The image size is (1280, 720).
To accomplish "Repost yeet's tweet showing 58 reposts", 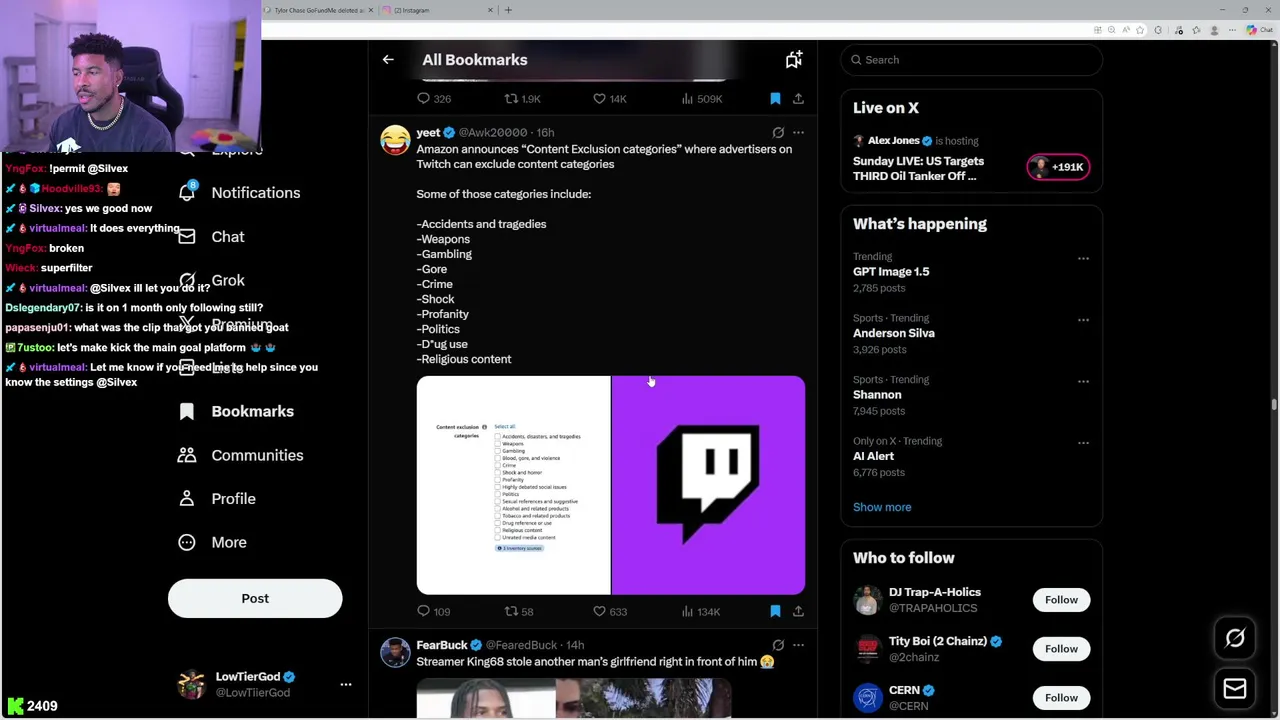I will point(519,611).
